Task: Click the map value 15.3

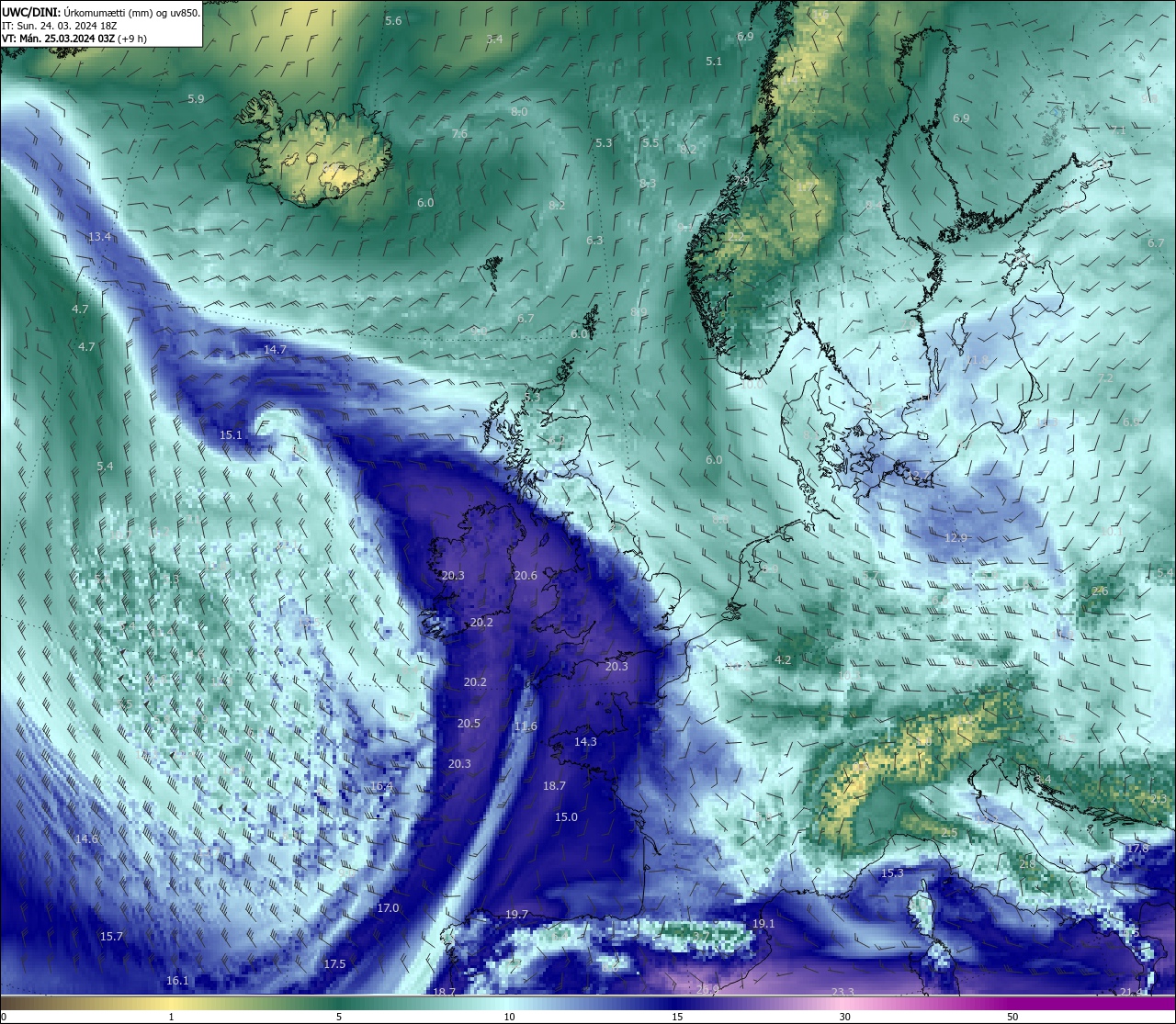Action: [x=892, y=872]
